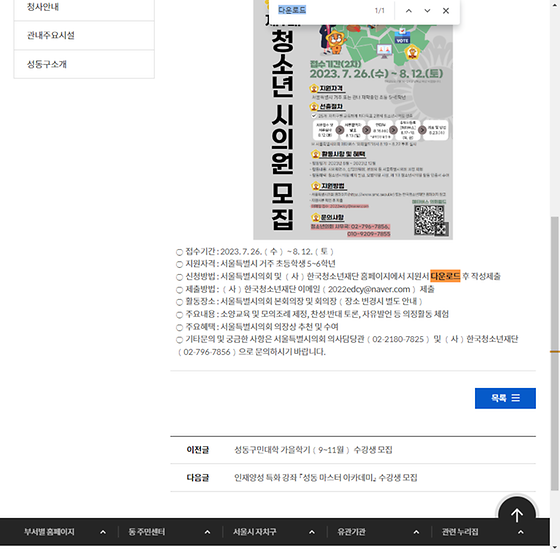Open 청사안내 sidebar menu item

[x=84, y=7]
